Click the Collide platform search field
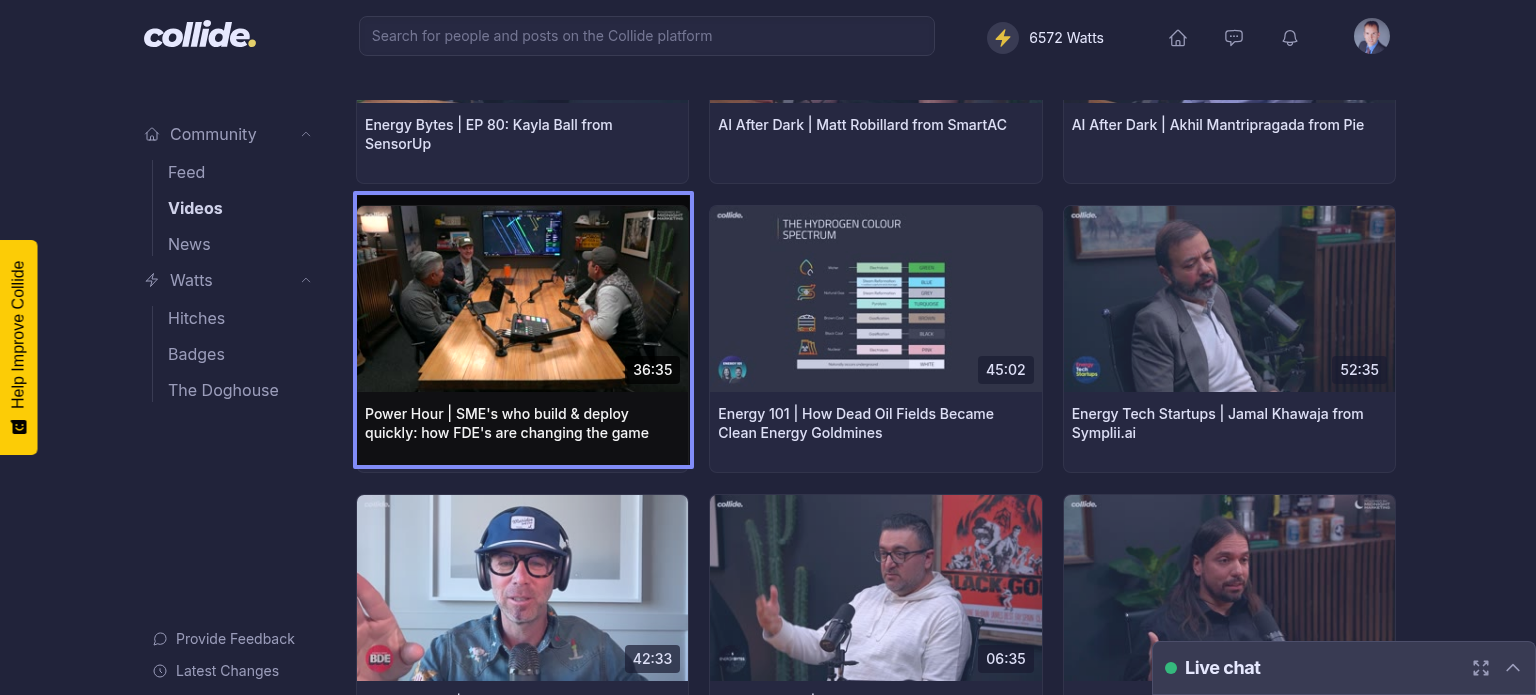This screenshot has height=695, width=1536. coord(646,36)
